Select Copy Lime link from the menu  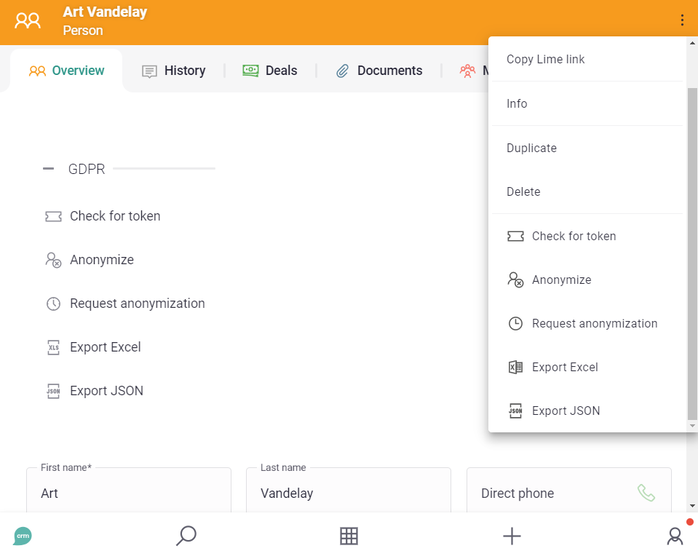point(546,59)
